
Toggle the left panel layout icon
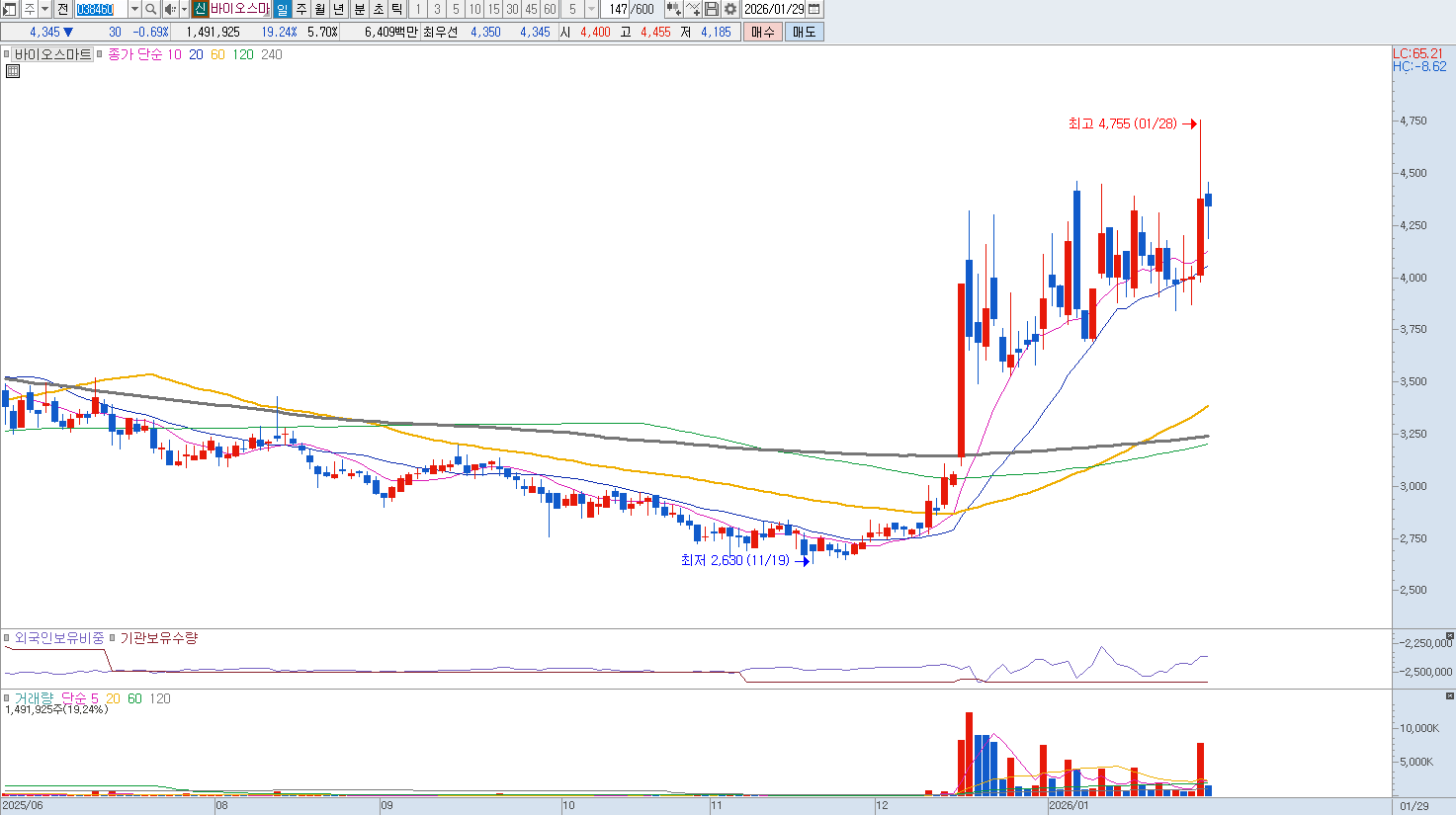(x=10, y=9)
